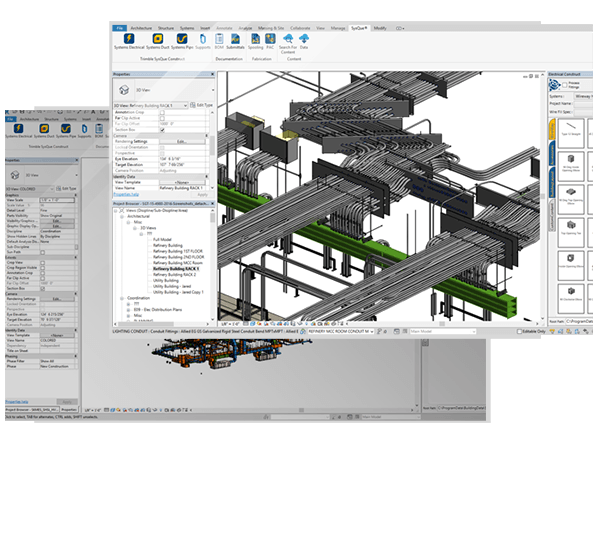This screenshot has height=539, width=600.
Task: Toggle Crop View checkbox in back window
Action: pos(42,263)
